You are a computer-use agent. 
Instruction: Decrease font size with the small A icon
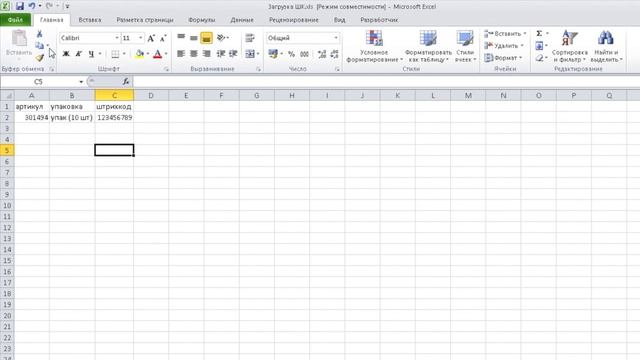pos(163,38)
